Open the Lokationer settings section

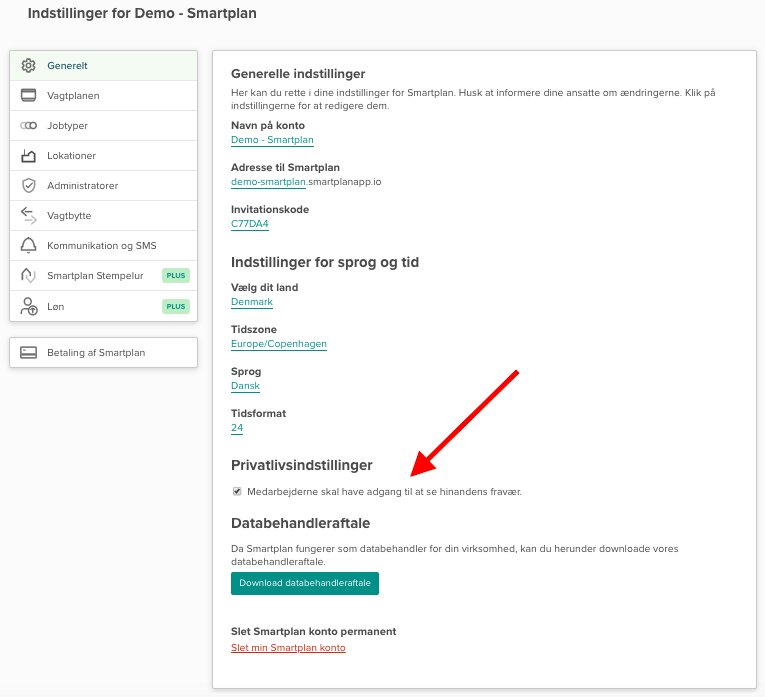(x=72, y=156)
